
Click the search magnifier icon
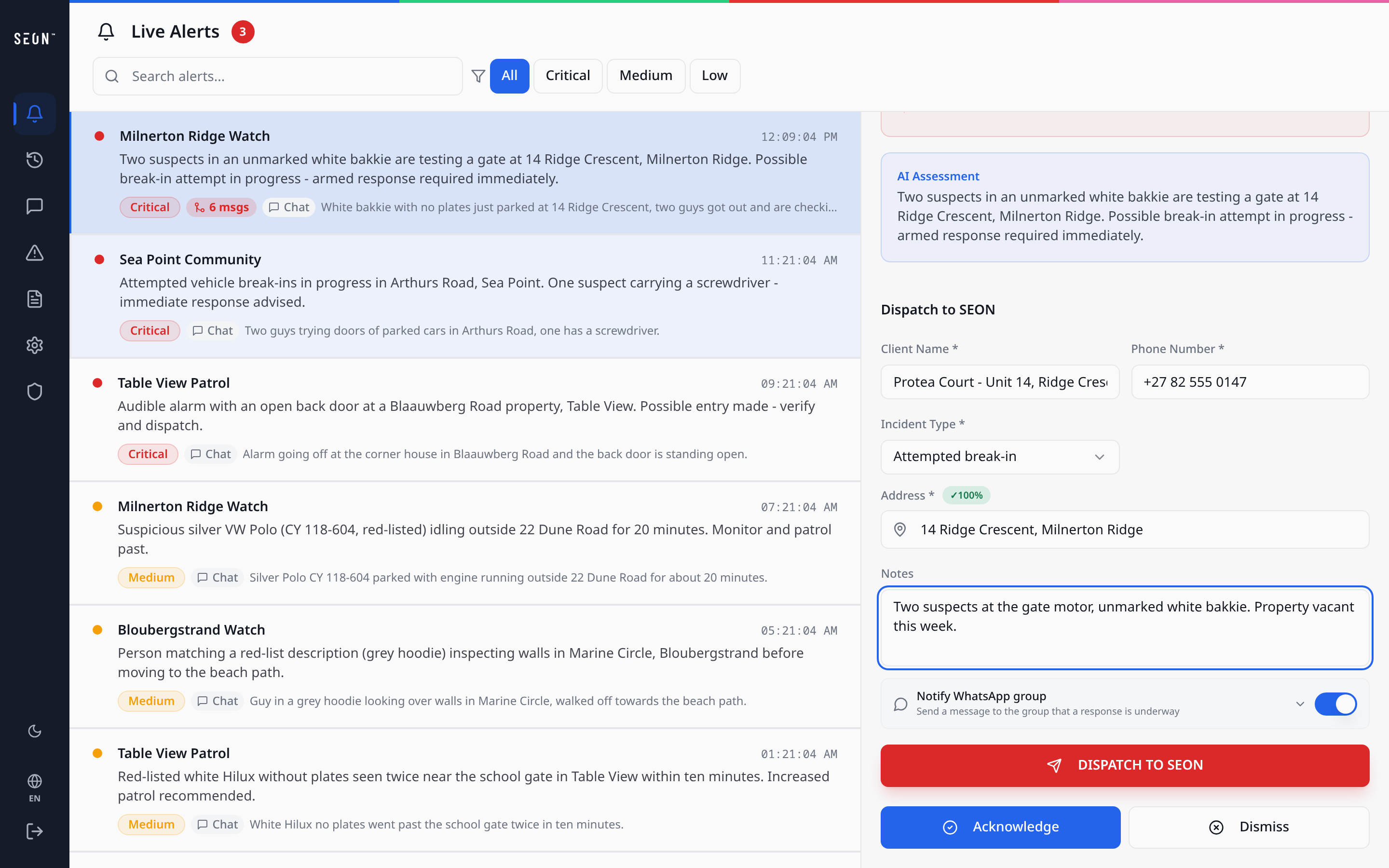[112, 76]
